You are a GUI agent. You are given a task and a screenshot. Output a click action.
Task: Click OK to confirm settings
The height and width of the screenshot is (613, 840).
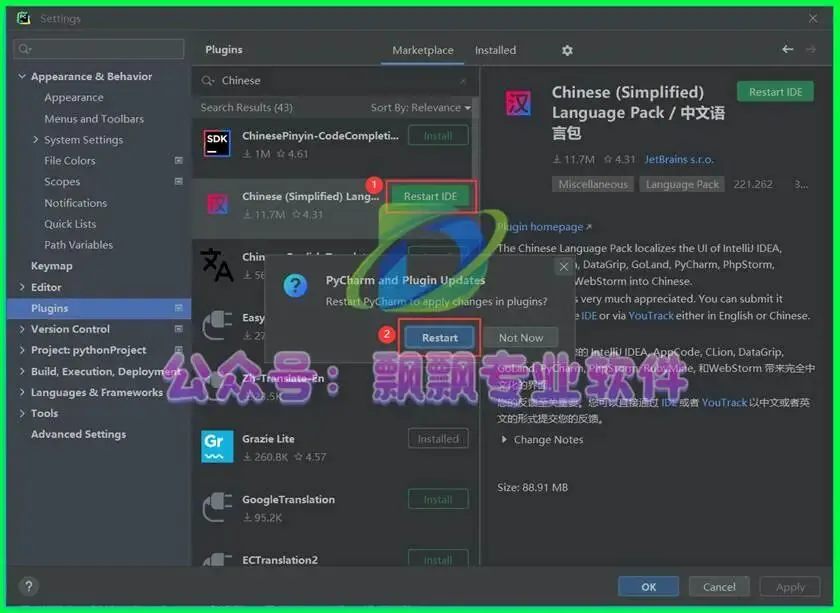[648, 587]
